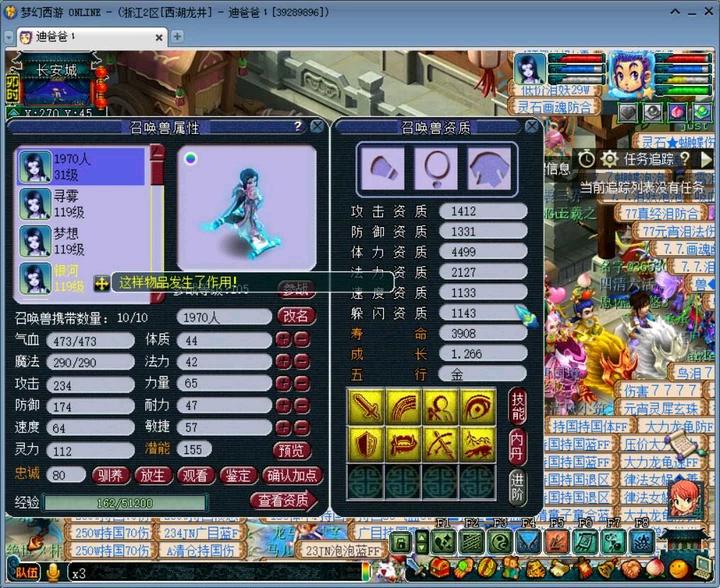Open the handshake friends icon
Viewport: 720px width, 588px height.
631,568
